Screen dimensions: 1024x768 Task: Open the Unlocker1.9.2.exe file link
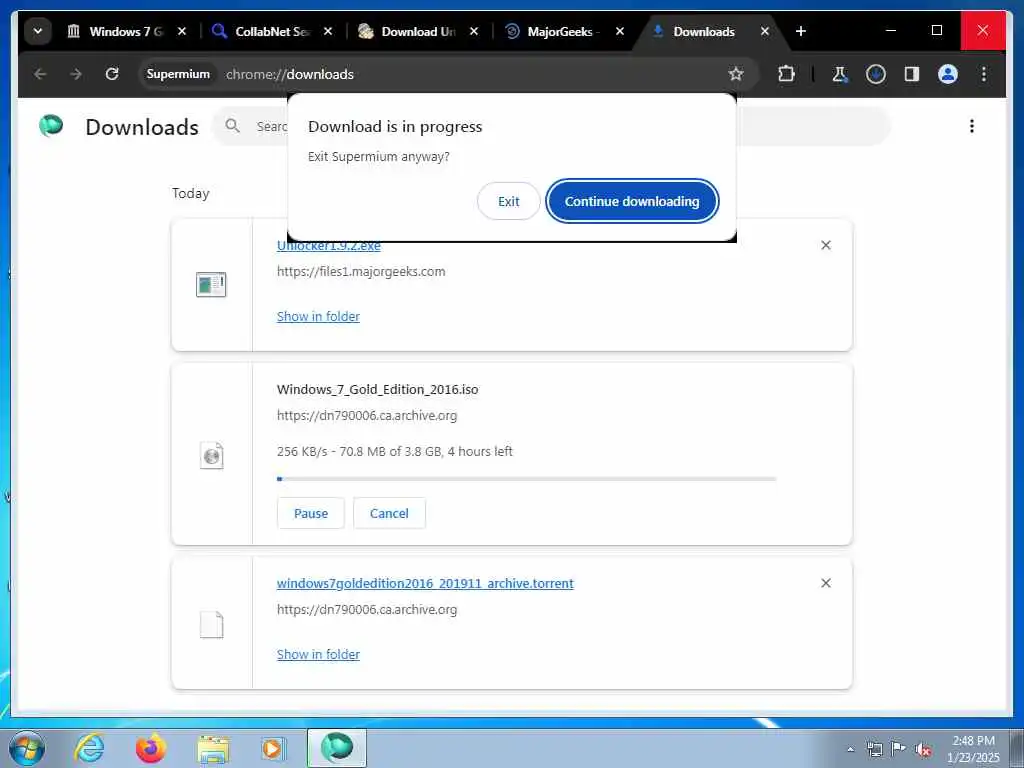pos(328,246)
